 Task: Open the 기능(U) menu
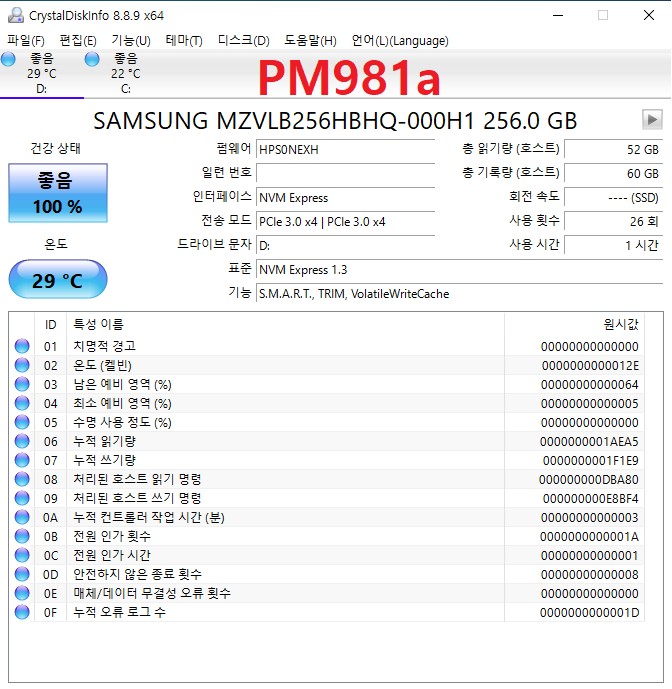131,41
